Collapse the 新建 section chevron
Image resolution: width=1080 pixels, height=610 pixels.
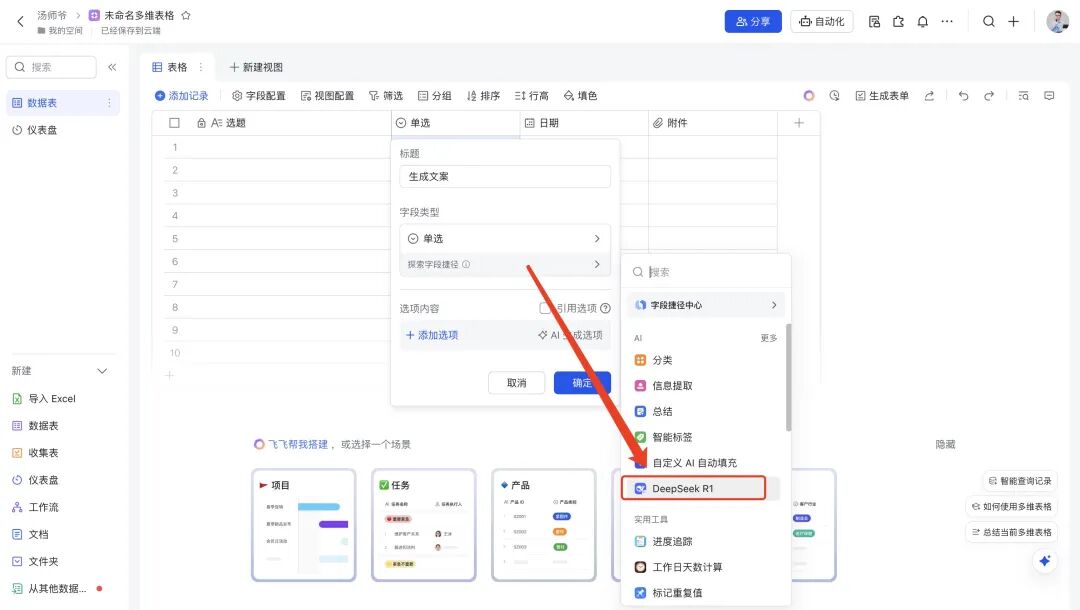click(x=102, y=371)
